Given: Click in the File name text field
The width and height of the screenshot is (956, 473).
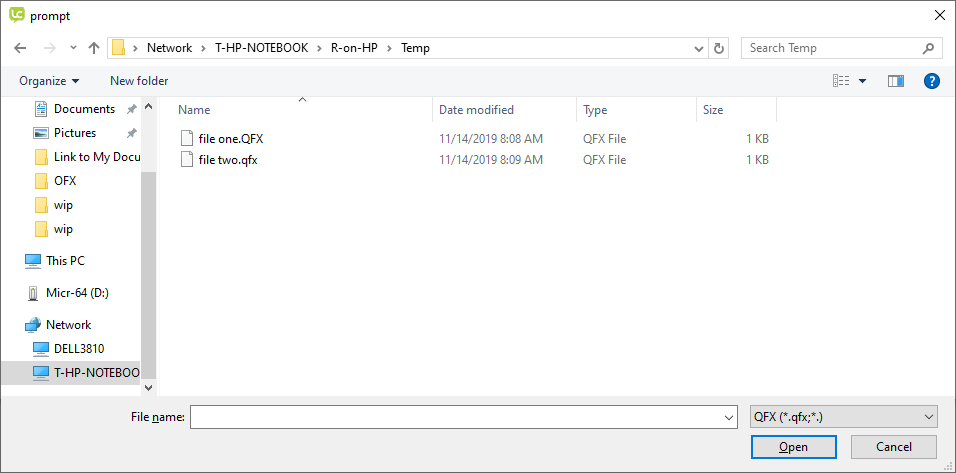Looking at the screenshot, I should pos(455,417).
